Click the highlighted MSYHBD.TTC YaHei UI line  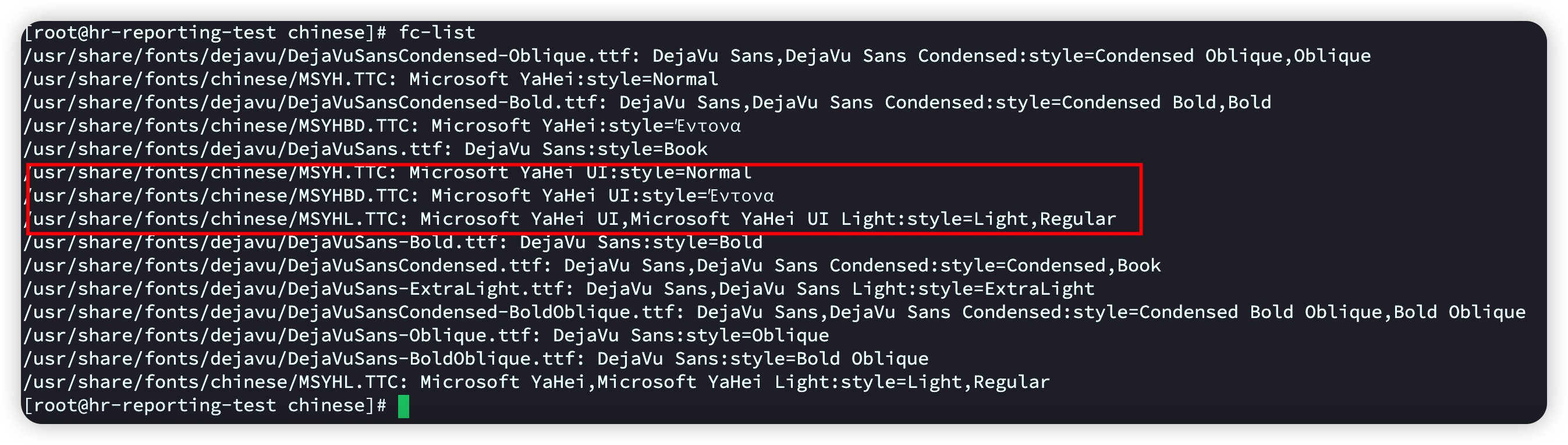[399, 196]
